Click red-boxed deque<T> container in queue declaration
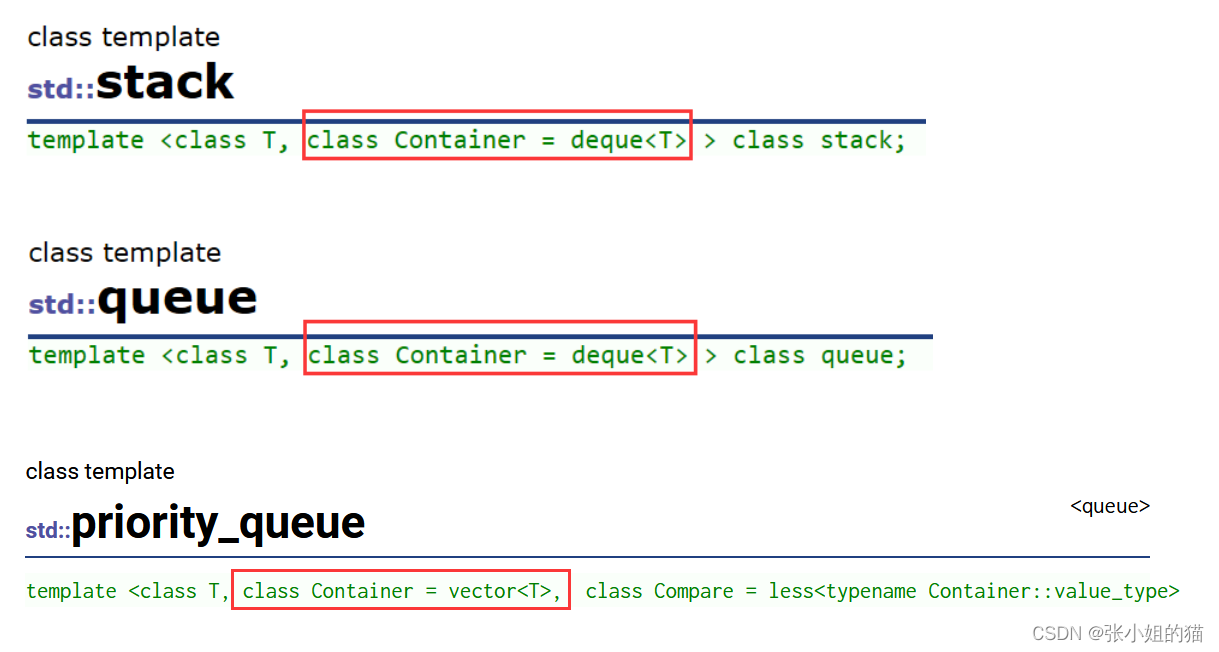Viewport: 1219px width, 652px height. [499, 355]
